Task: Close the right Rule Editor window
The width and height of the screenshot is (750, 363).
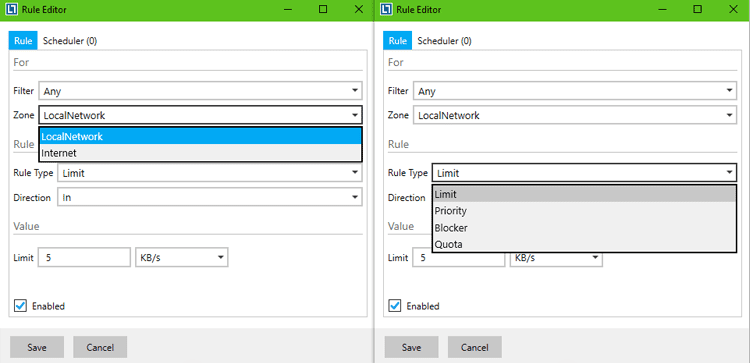Action: pyautogui.click(x=733, y=10)
